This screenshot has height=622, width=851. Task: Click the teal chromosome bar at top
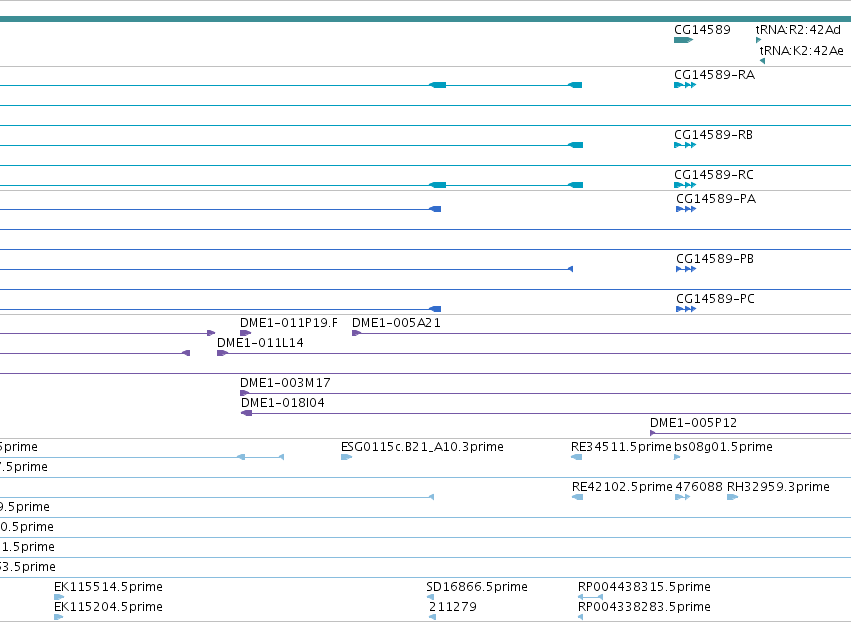426,20
